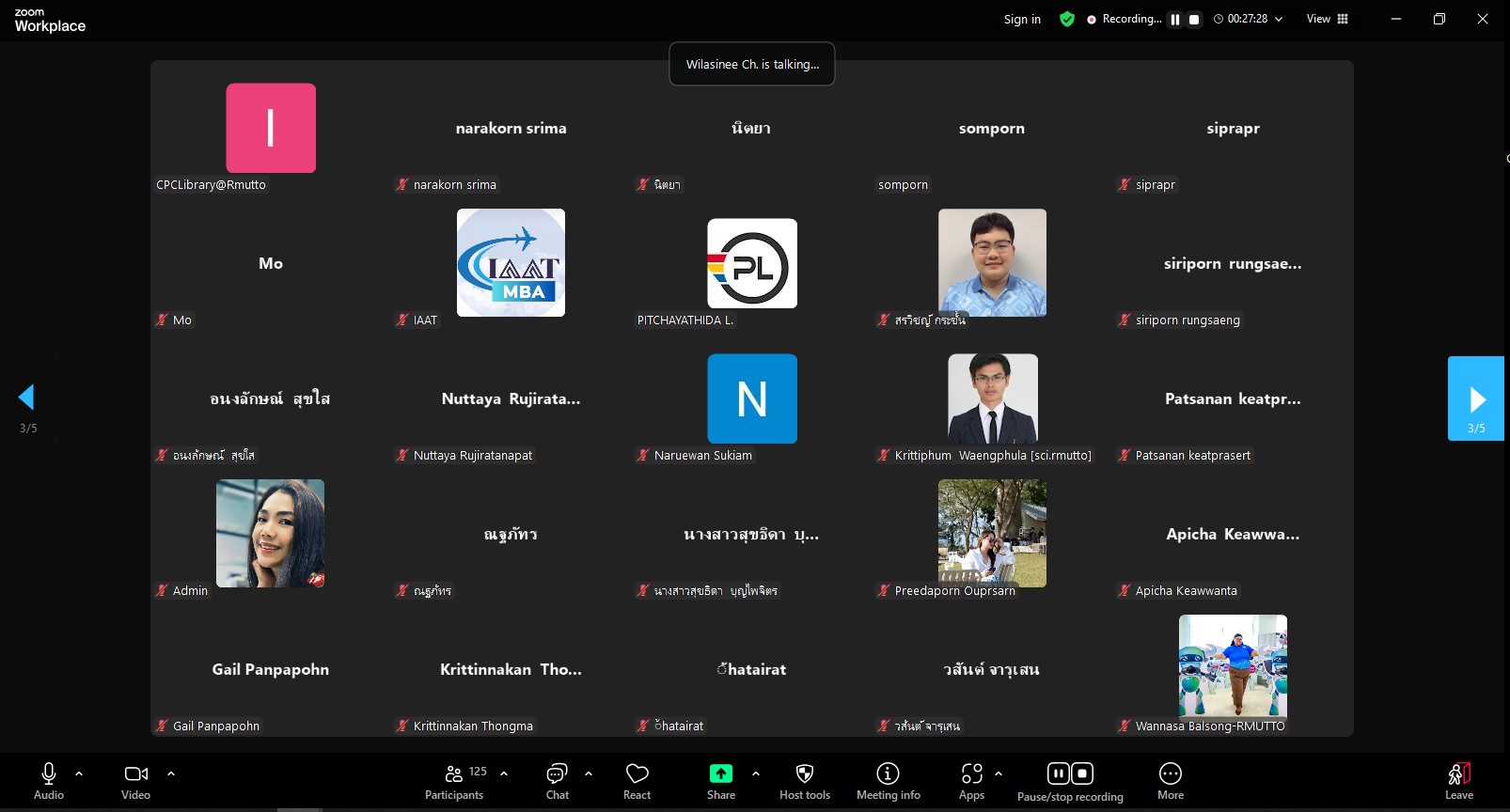Select Apicha Keawwanta participant tile

pos(1233,534)
